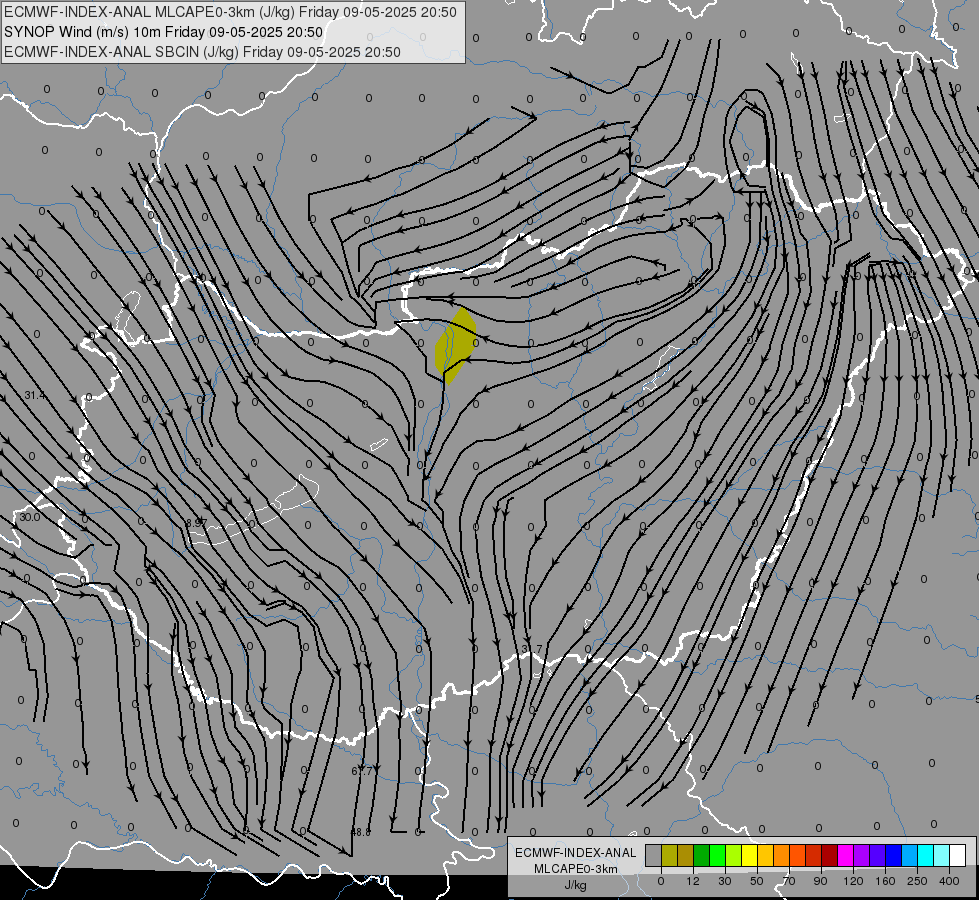The width and height of the screenshot is (979, 900).
Task: Select the white swatch at legend end
Action: 957,856
